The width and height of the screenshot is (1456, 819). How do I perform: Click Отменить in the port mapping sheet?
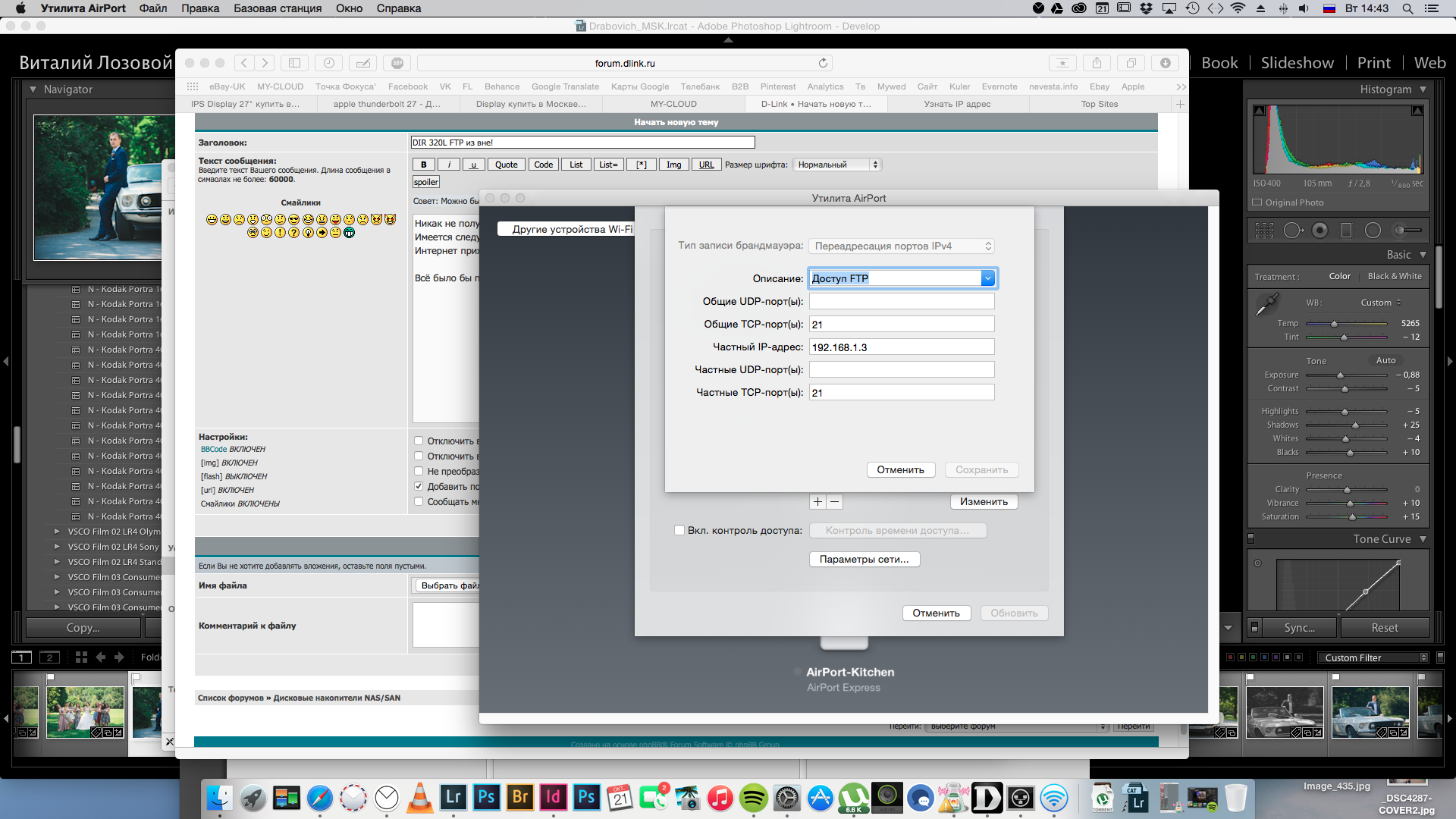coord(900,470)
